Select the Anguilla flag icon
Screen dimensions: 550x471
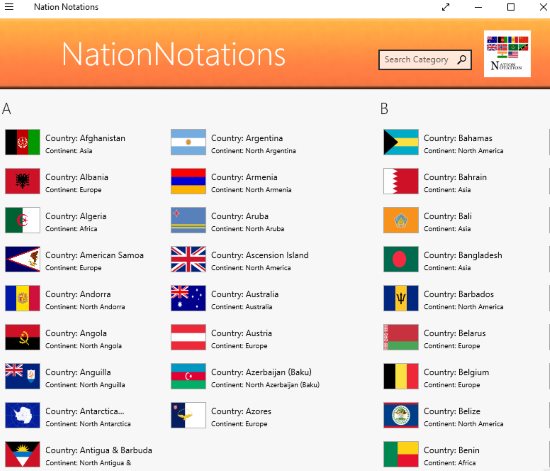tap(22, 376)
